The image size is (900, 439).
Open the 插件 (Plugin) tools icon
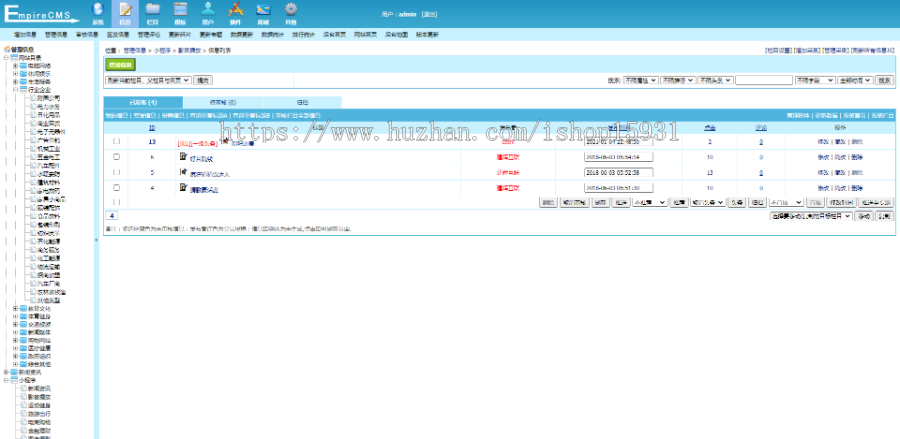click(236, 11)
